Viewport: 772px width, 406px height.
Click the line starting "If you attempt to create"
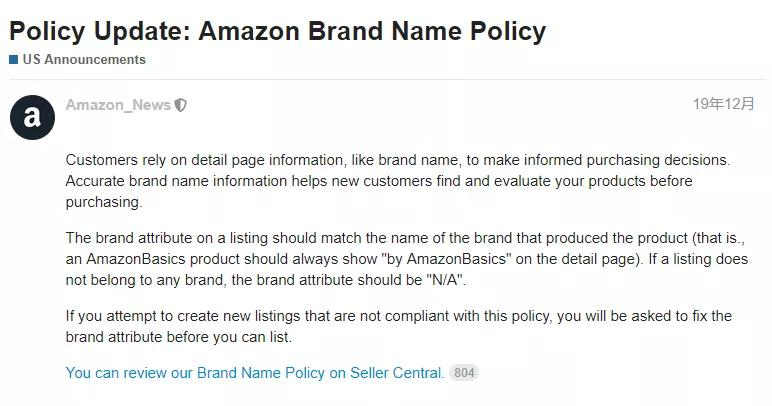click(x=399, y=316)
